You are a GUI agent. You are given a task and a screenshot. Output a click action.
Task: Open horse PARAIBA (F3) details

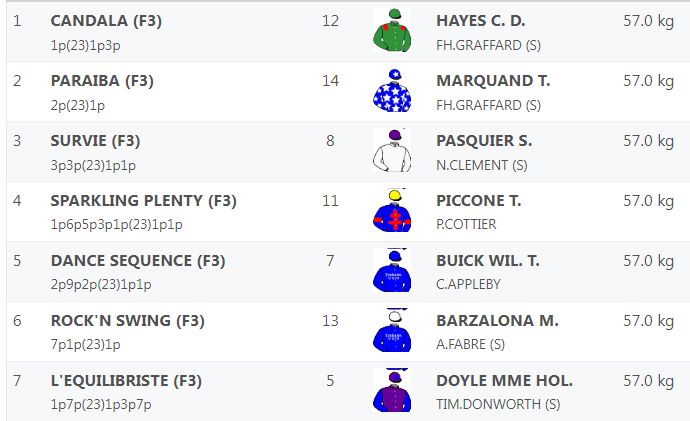click(x=102, y=81)
